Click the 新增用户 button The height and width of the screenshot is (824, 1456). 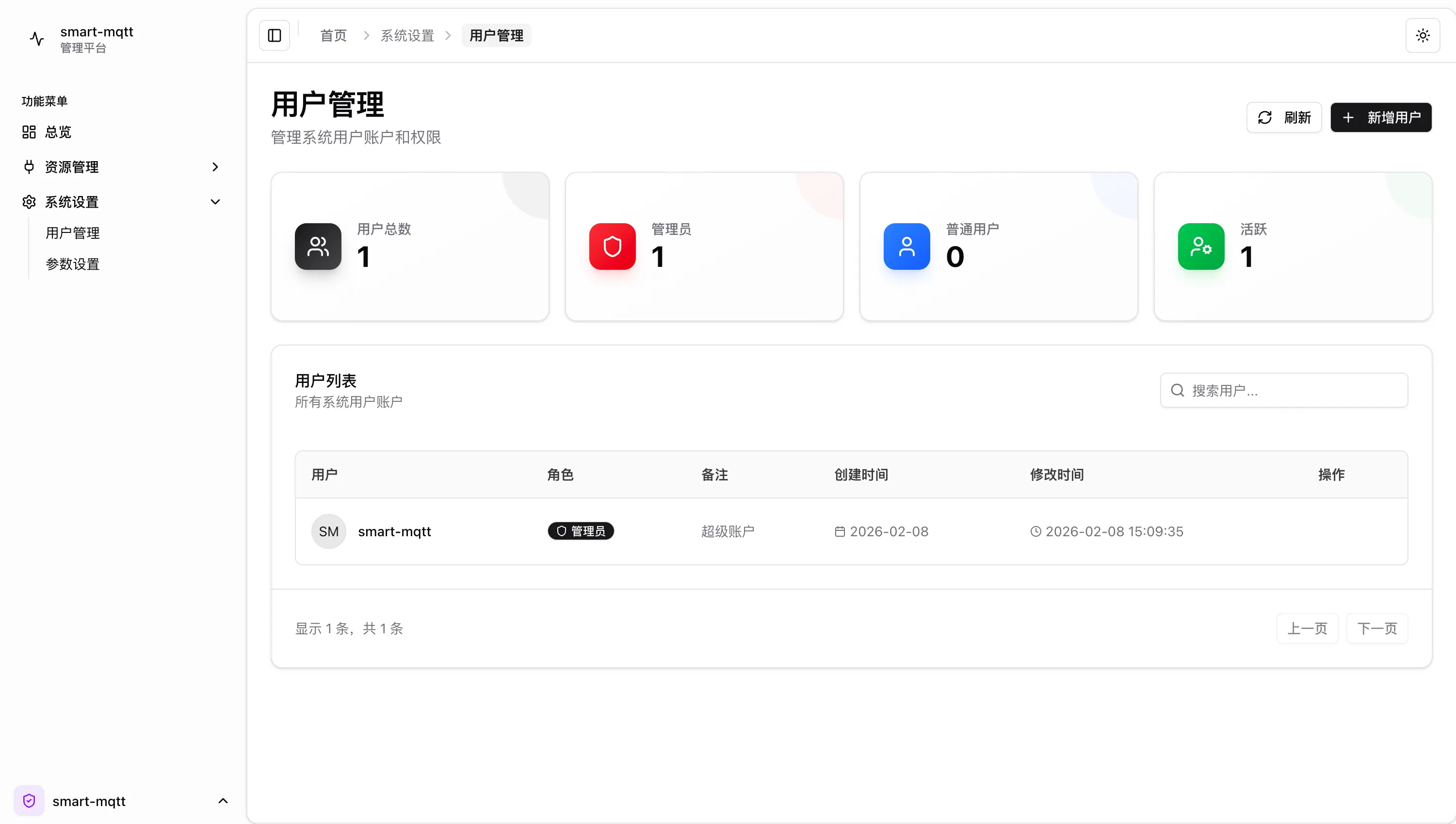[x=1380, y=117]
